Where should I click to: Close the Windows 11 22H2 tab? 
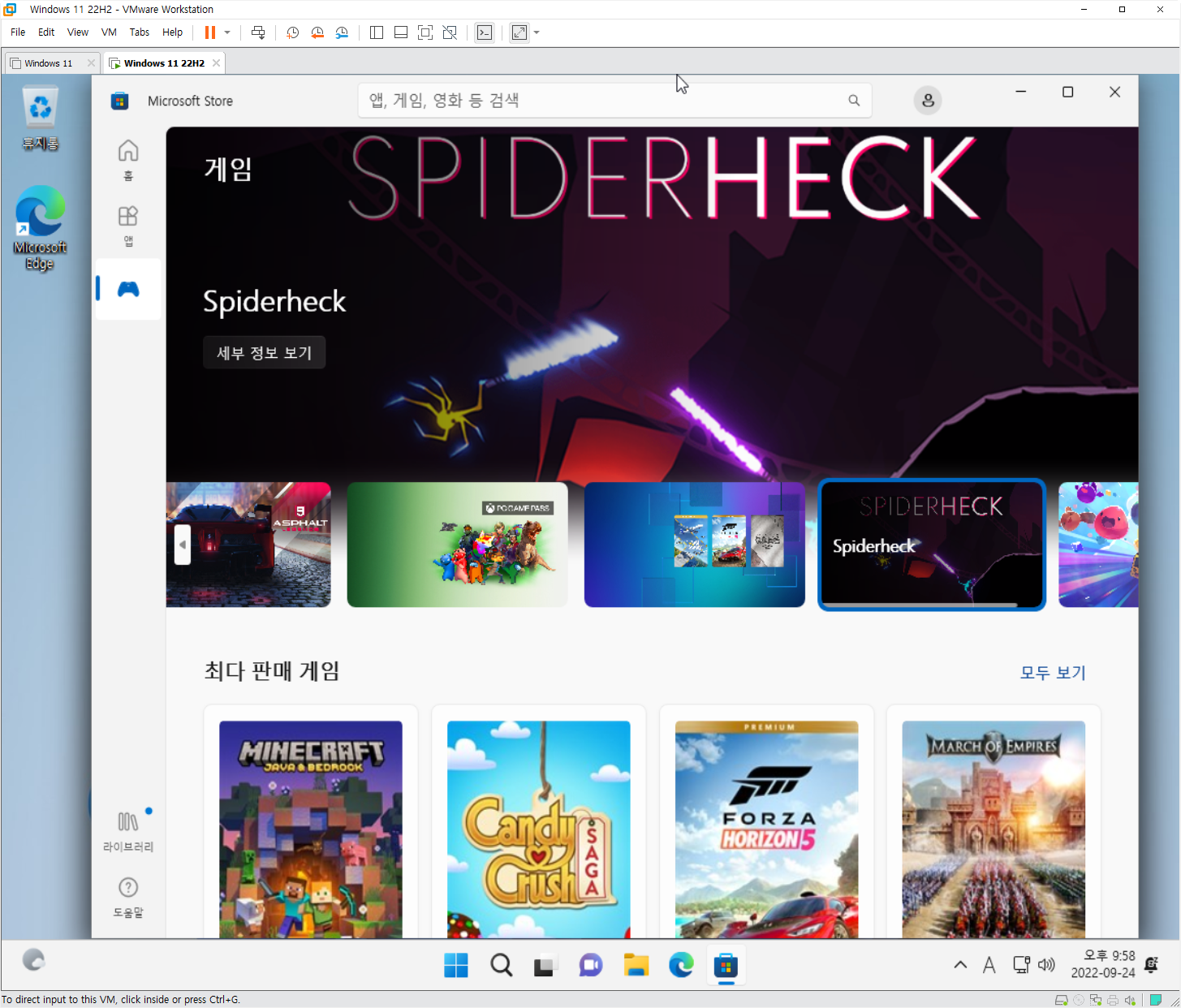(x=216, y=63)
